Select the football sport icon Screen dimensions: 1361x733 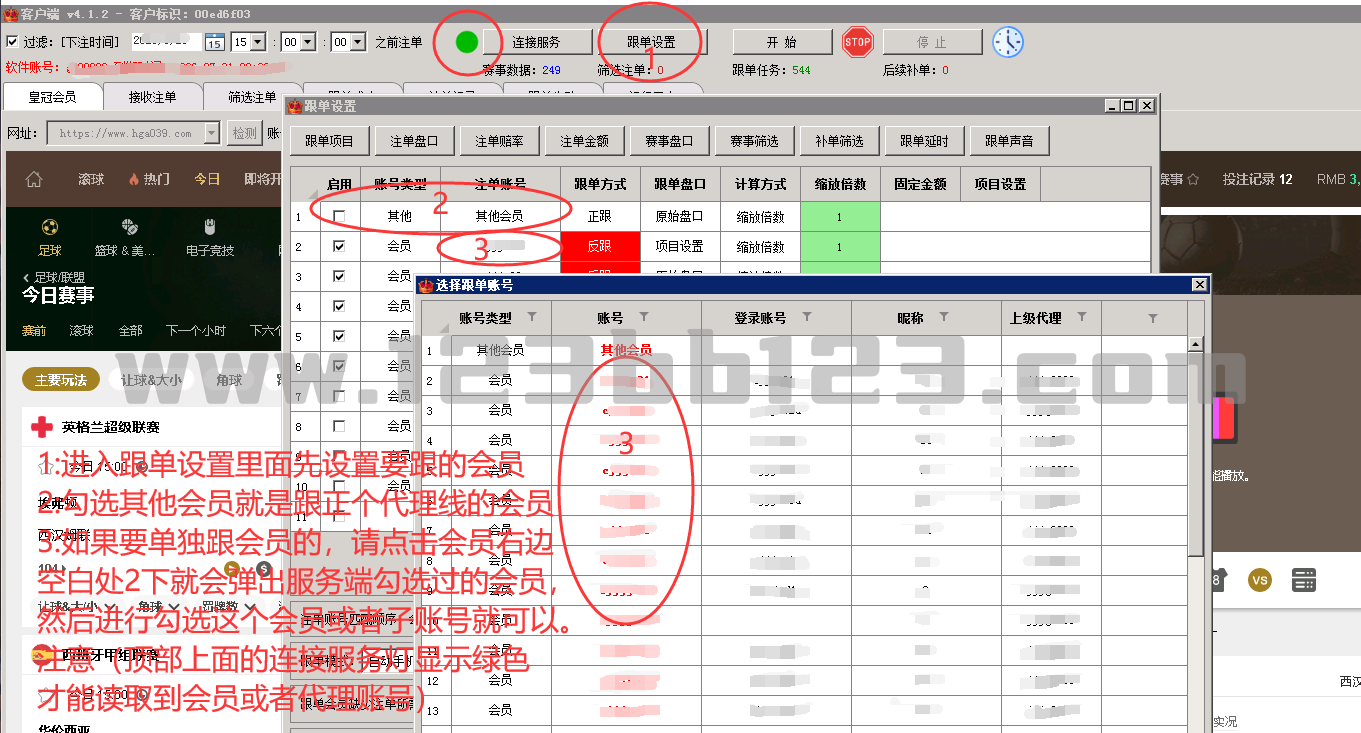50,227
